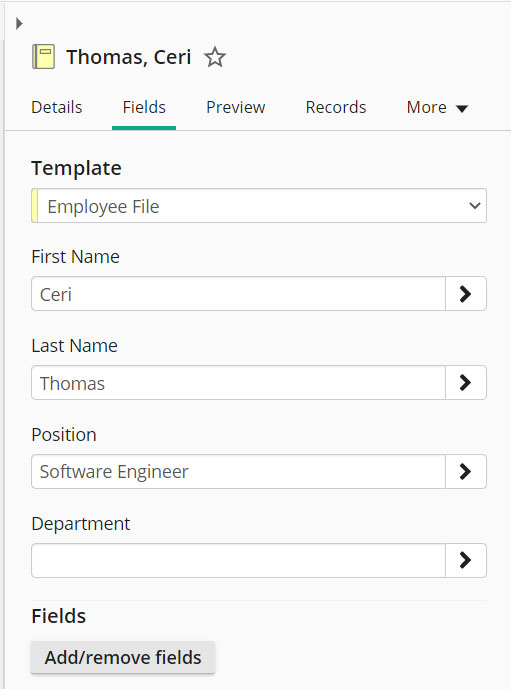Switch to the Records tab
The image size is (511, 689).
pos(336,108)
